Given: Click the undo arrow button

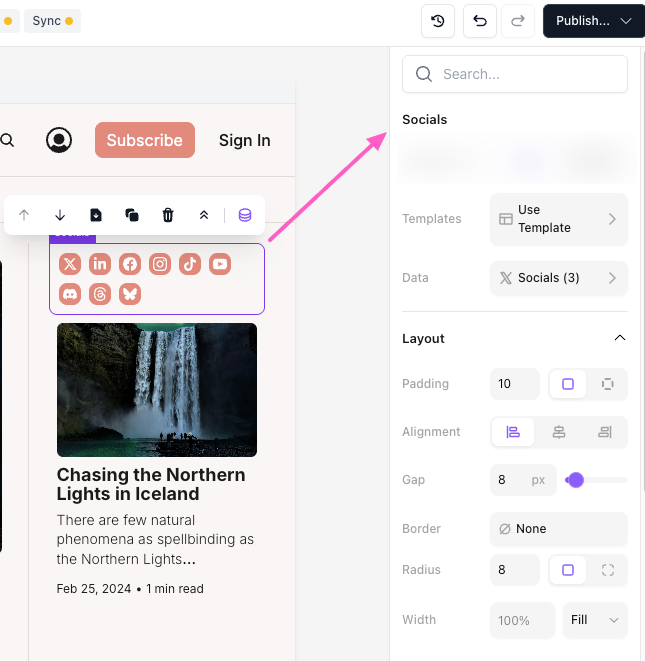Looking at the screenshot, I should coord(480,21).
